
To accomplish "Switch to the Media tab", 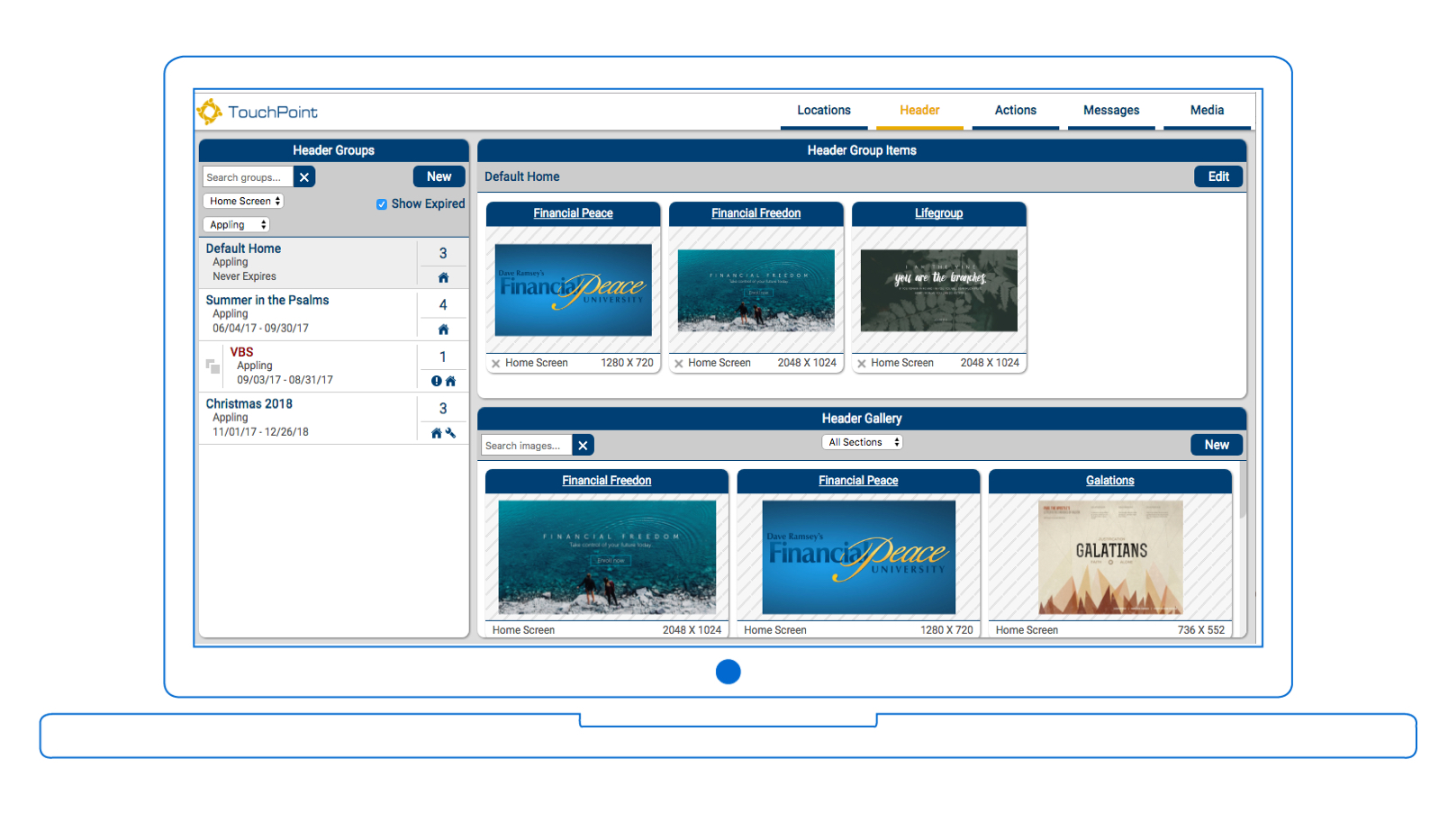I will tap(1207, 111).
